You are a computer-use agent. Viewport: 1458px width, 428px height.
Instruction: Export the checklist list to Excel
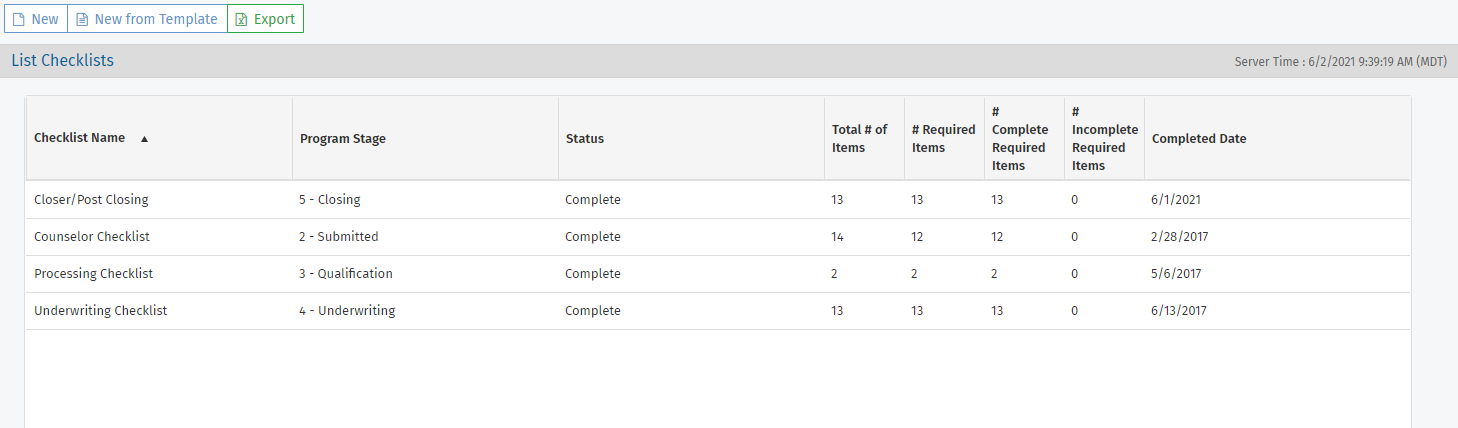point(265,19)
